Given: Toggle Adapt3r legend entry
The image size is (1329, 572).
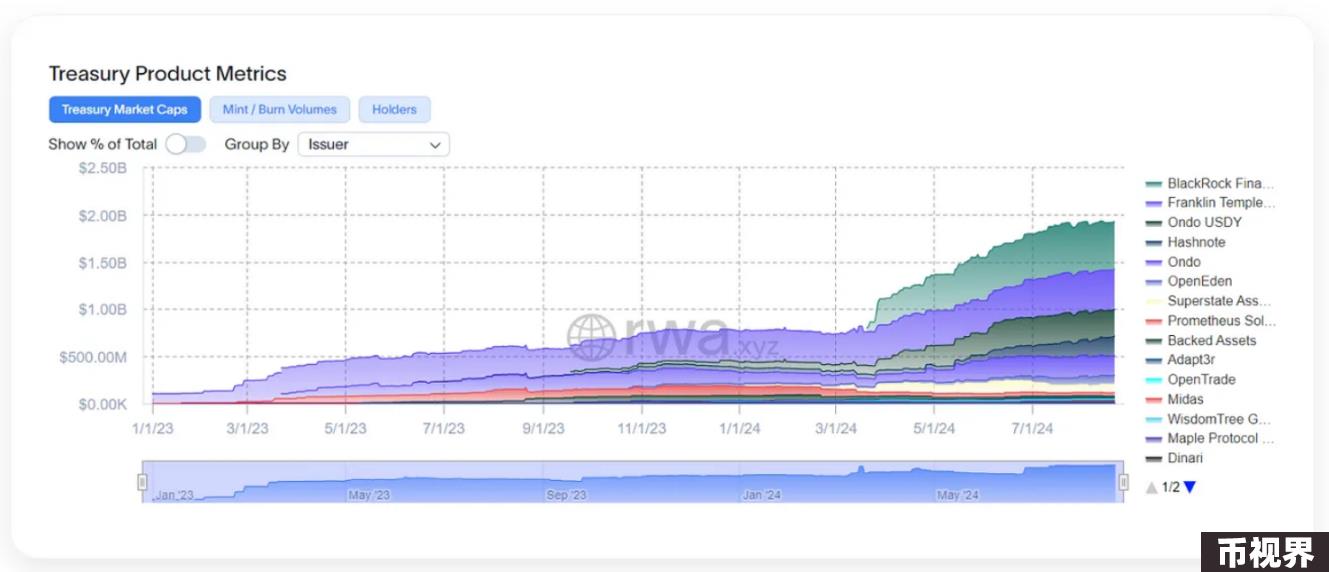Looking at the screenshot, I should pyautogui.click(x=1181, y=360).
